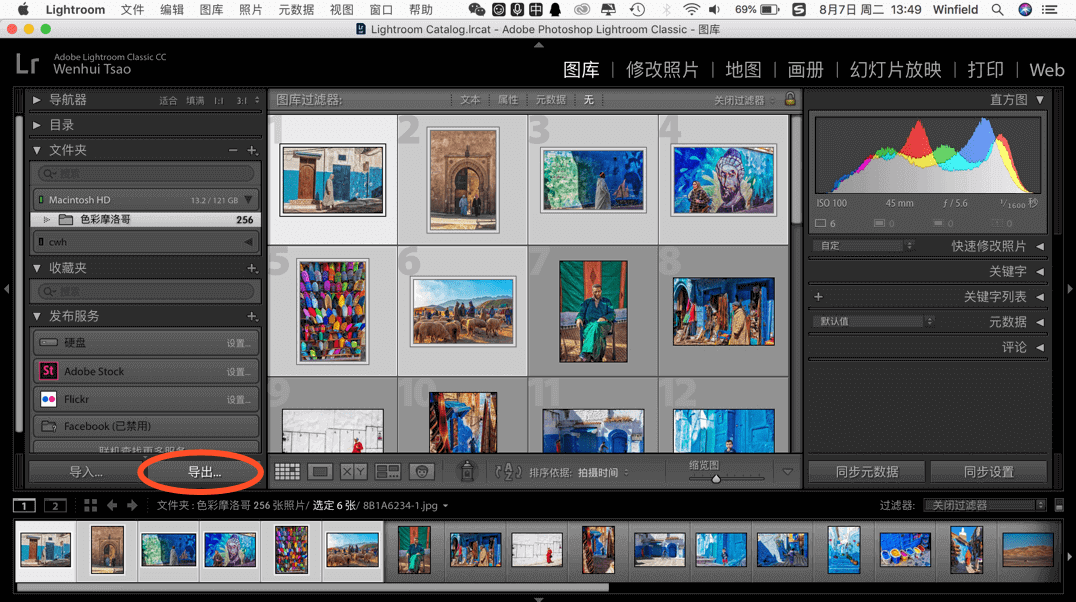This screenshot has height=602, width=1076.
Task: Open the 元数据 menu in menu bar
Action: click(x=295, y=10)
